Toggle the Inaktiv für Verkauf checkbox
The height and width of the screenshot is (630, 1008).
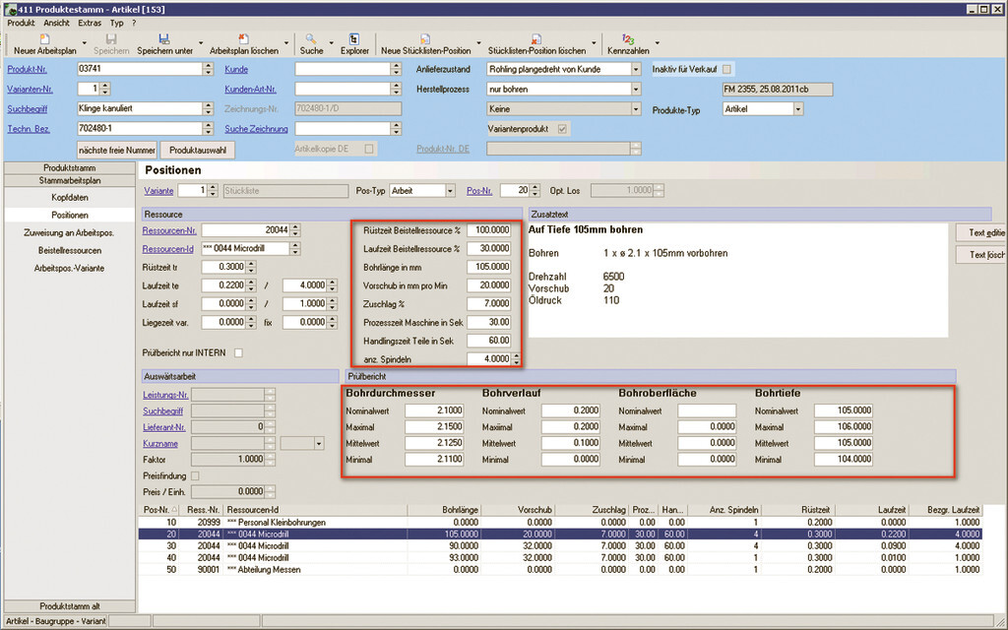coord(727,69)
